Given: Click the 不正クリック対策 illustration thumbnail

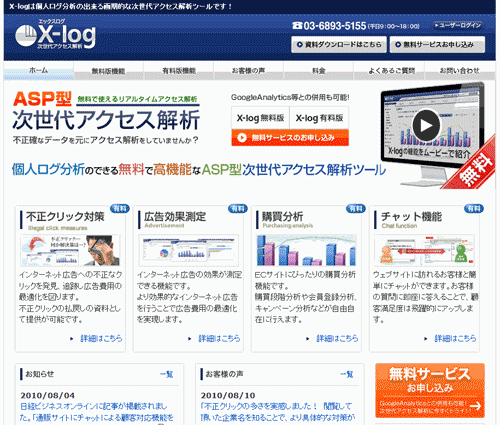Looking at the screenshot, I should coord(70,250).
